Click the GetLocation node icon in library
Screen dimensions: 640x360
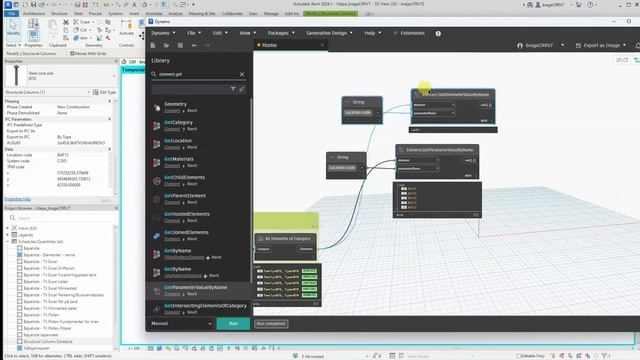tap(157, 144)
